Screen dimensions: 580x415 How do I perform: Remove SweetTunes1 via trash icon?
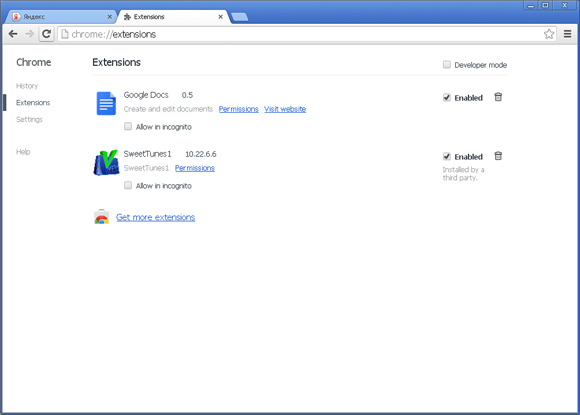[x=498, y=156]
